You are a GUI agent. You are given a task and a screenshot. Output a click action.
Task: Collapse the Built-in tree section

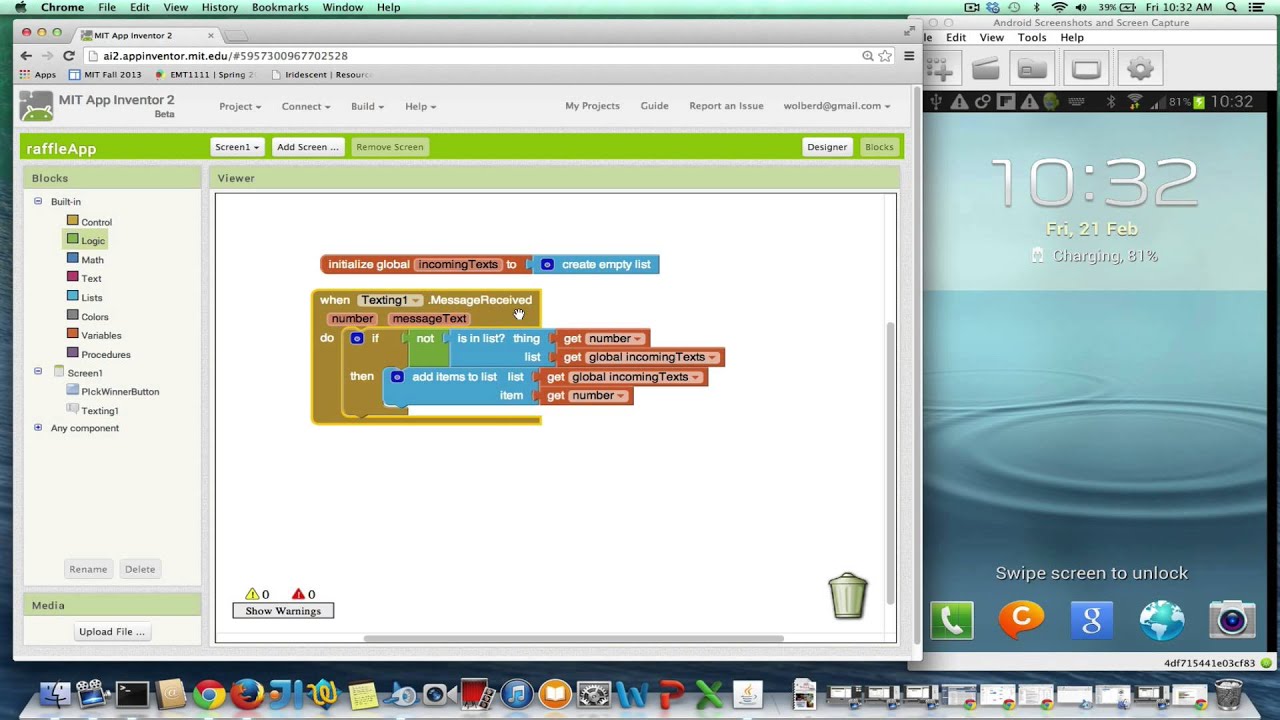[x=38, y=201]
